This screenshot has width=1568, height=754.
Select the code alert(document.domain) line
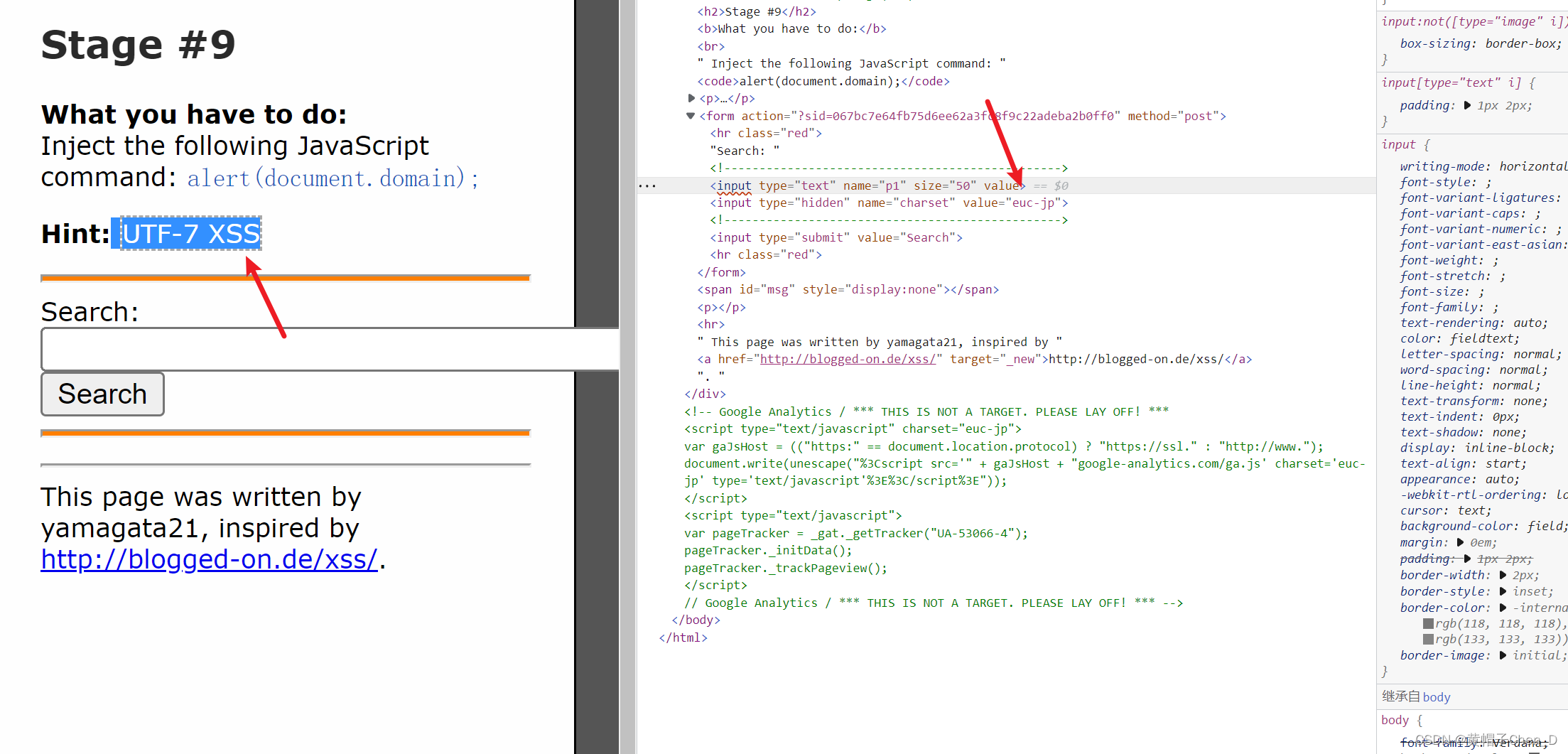click(823, 82)
